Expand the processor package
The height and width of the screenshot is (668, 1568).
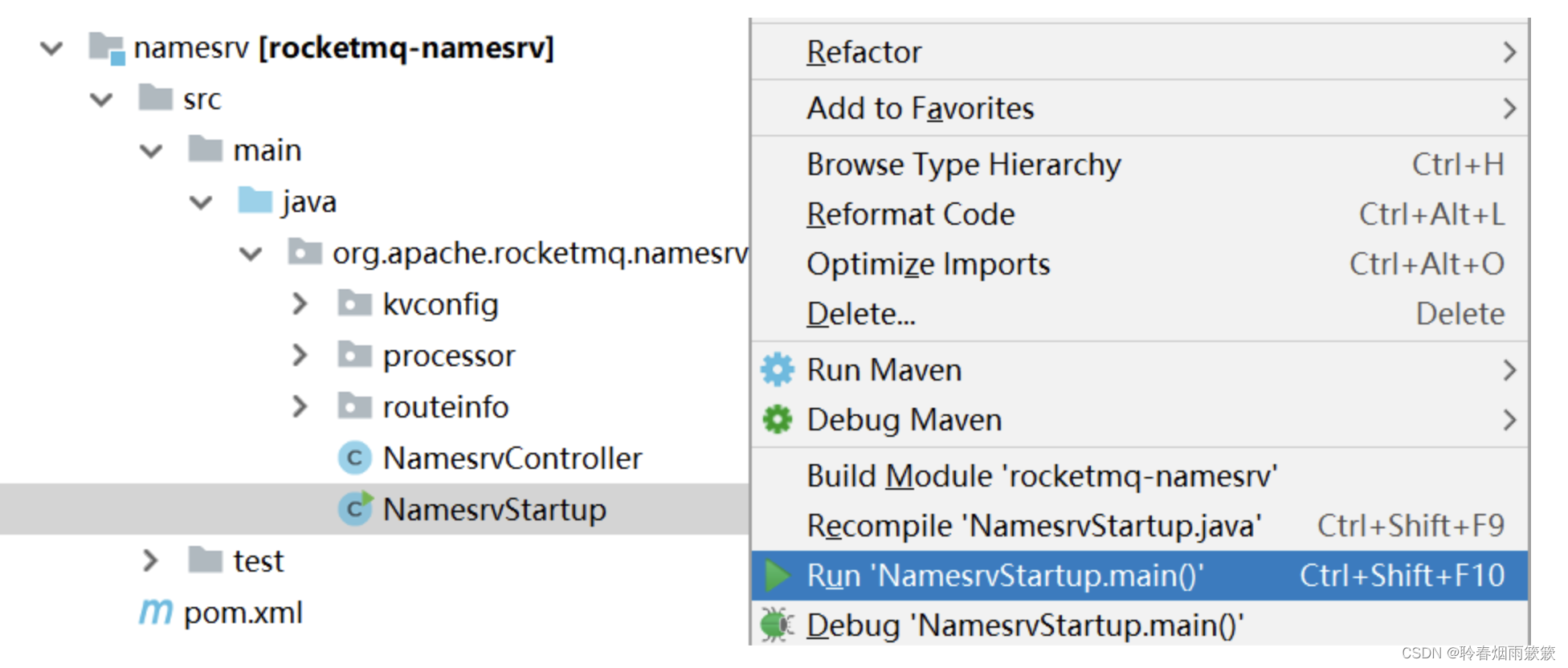300,355
